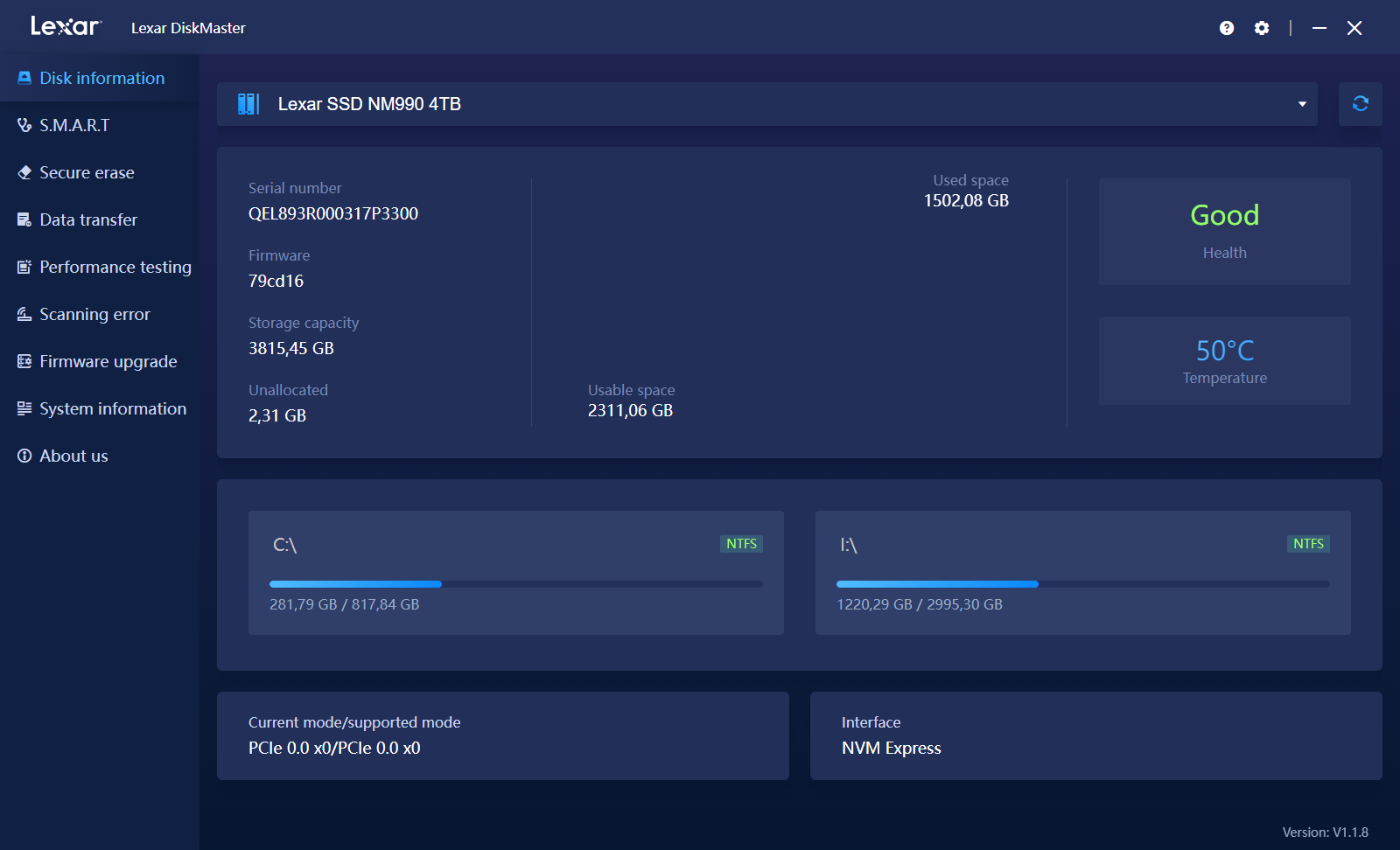Viewport: 1400px width, 850px height.
Task: Click the Good health status
Action: [x=1225, y=215]
